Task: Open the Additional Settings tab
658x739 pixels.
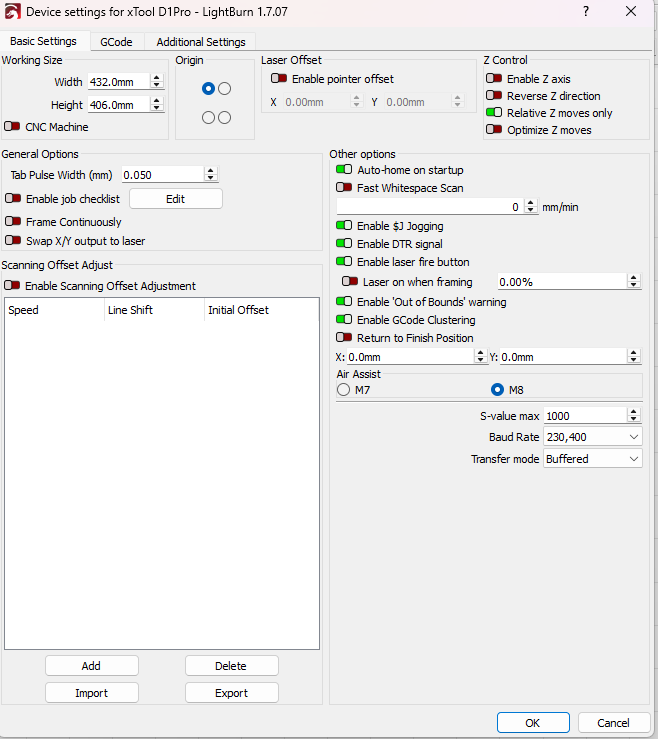Action: point(201,42)
